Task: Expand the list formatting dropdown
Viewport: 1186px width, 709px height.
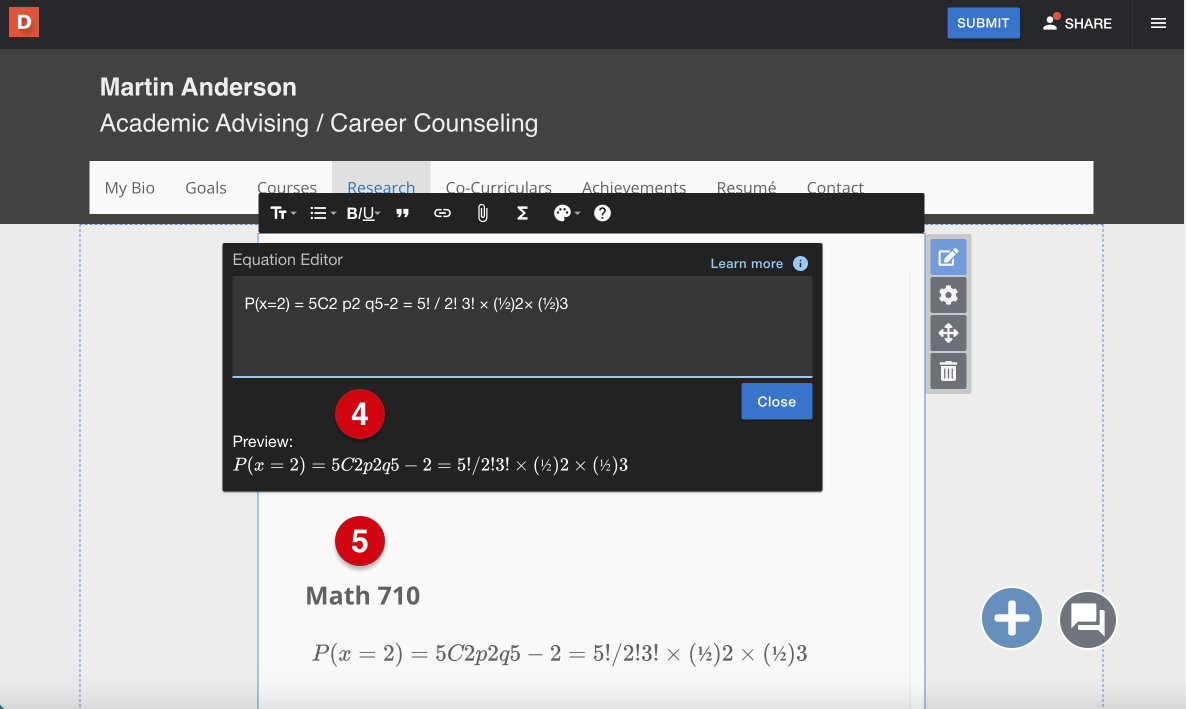Action: click(x=321, y=212)
